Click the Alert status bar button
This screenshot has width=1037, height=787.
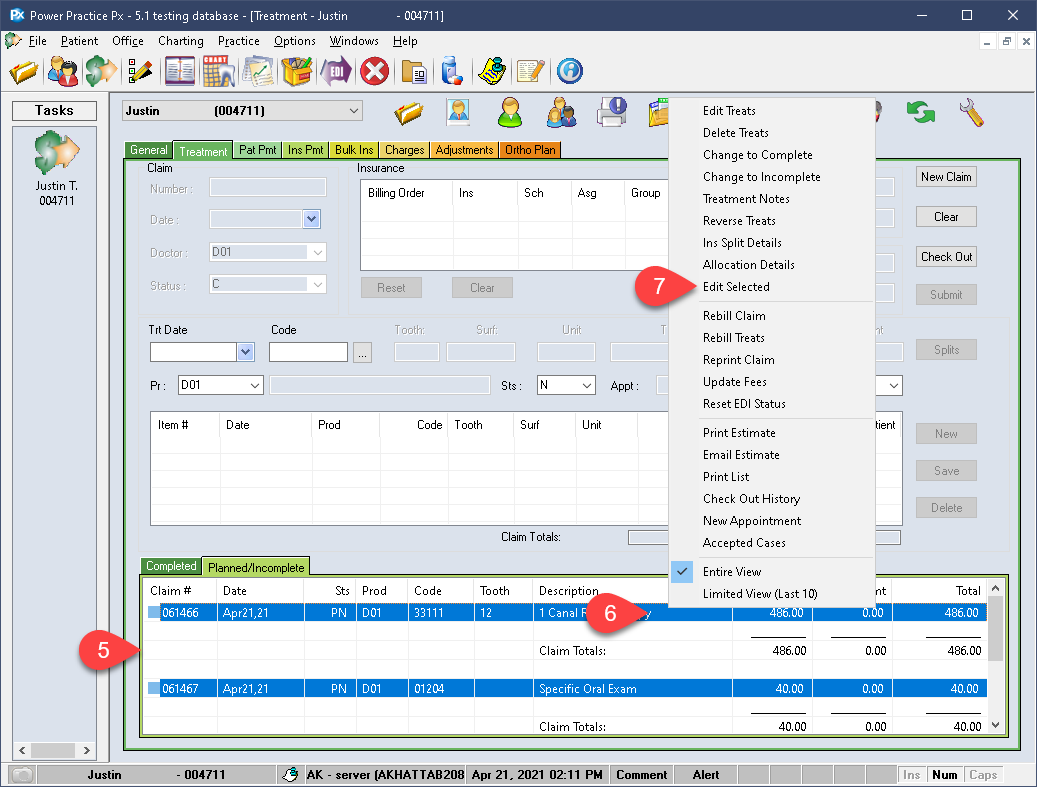pos(706,774)
